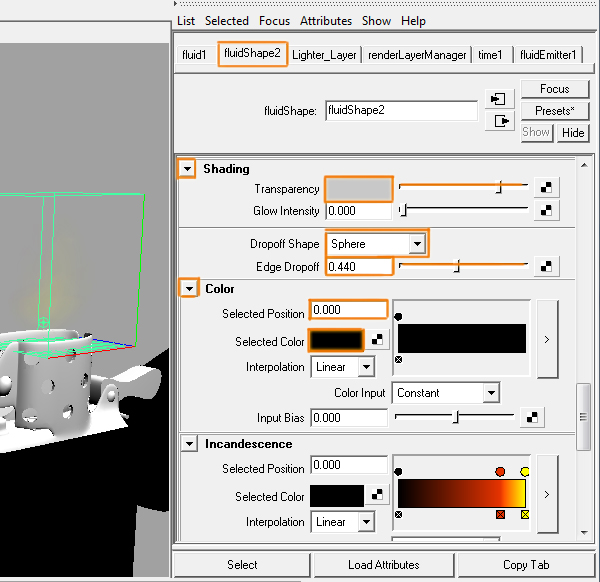Open texture map button for Transparency
Screen dimensions: 600x582
[546, 187]
